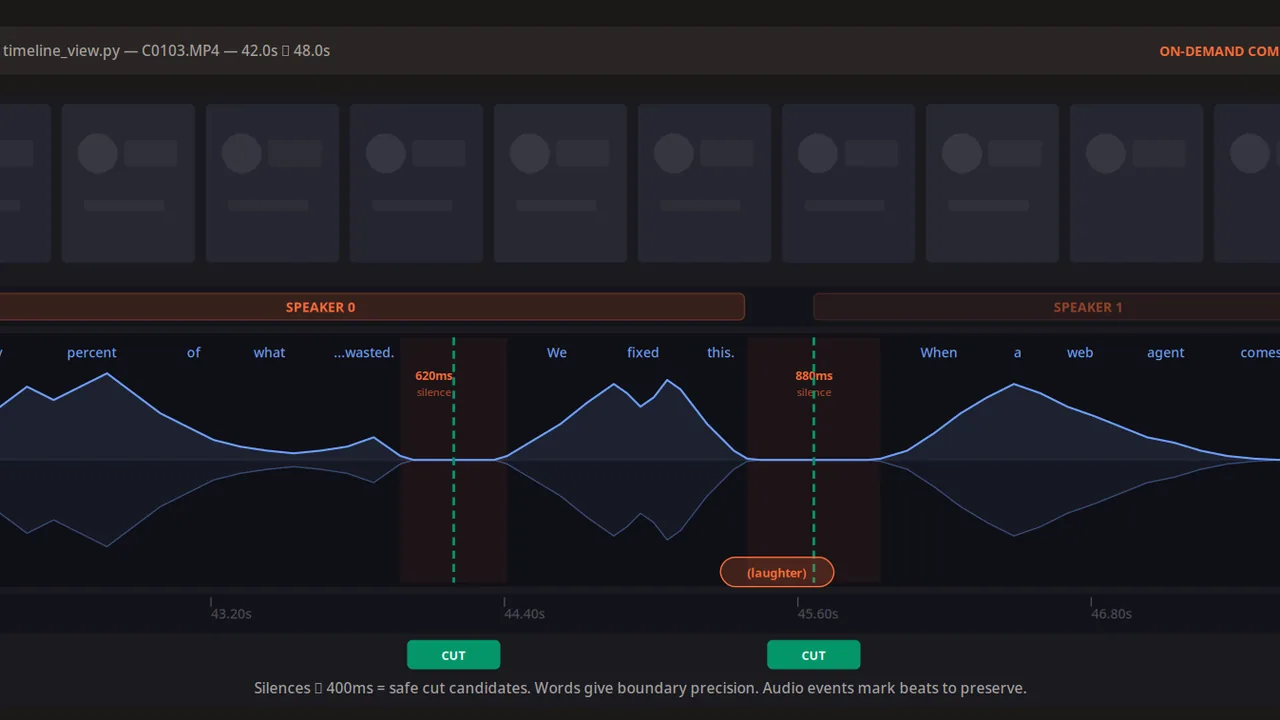This screenshot has width=1280, height=720.
Task: Click the 45.60s ruler tick
Action: [817, 613]
